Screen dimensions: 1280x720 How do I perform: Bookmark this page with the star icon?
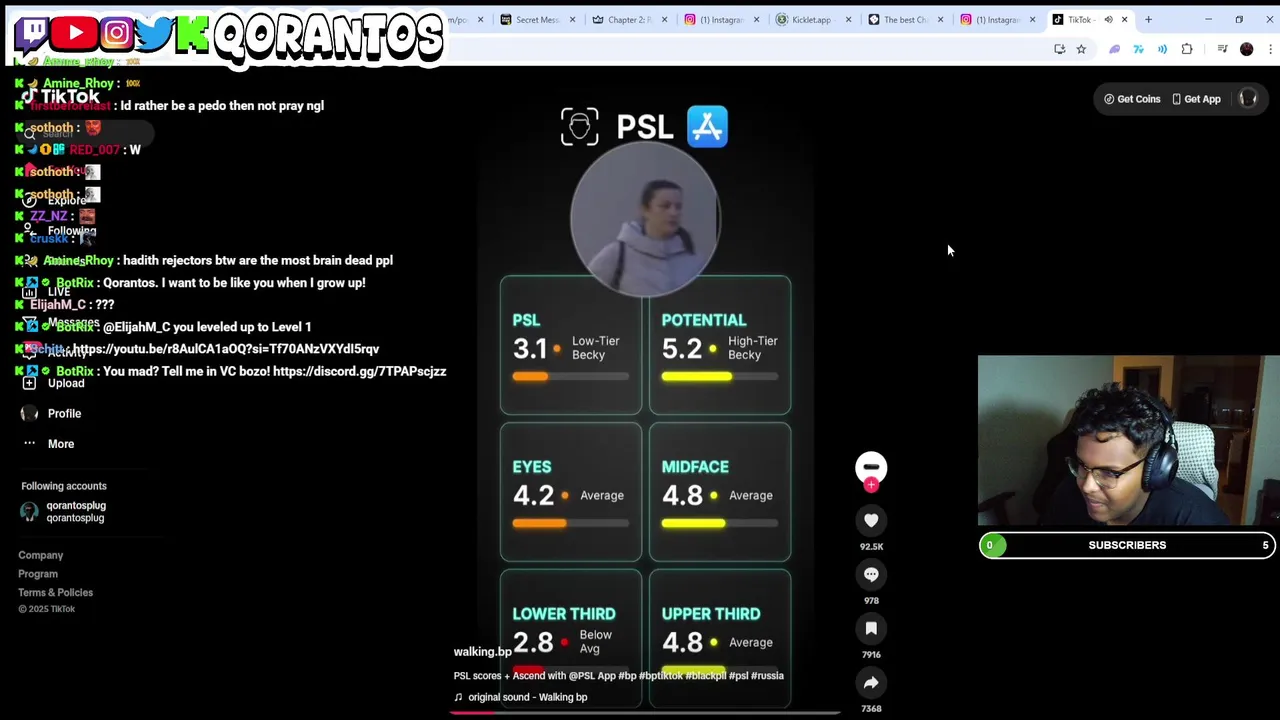pos(1081,49)
